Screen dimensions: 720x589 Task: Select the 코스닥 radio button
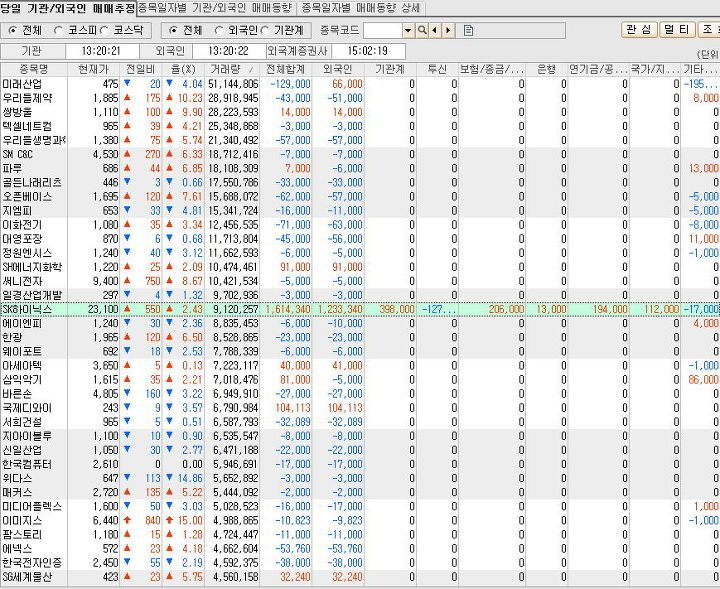tap(104, 31)
